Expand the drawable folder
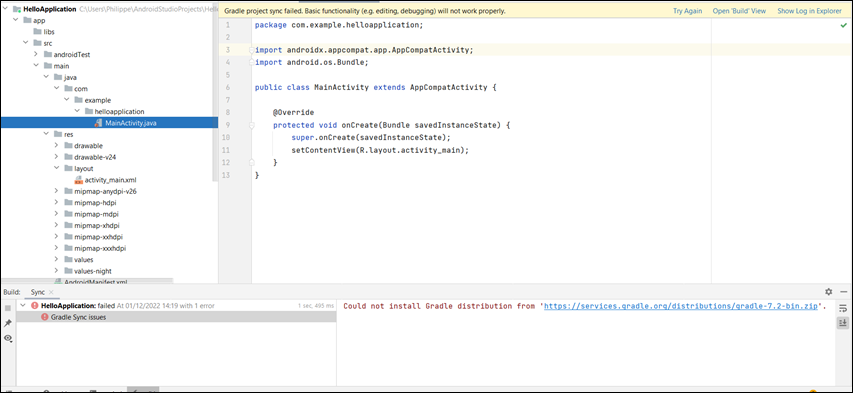This screenshot has height=393, width=853. (57, 145)
